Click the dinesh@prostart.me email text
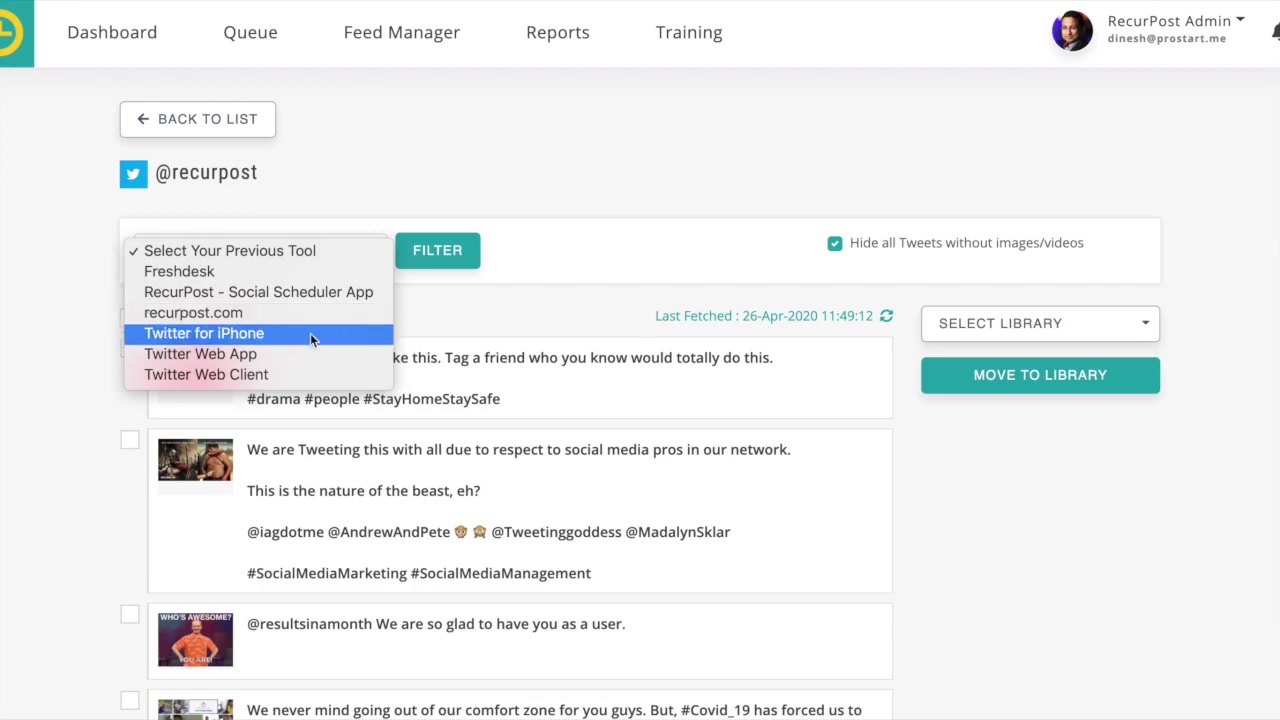The width and height of the screenshot is (1280, 720). pos(1166,39)
